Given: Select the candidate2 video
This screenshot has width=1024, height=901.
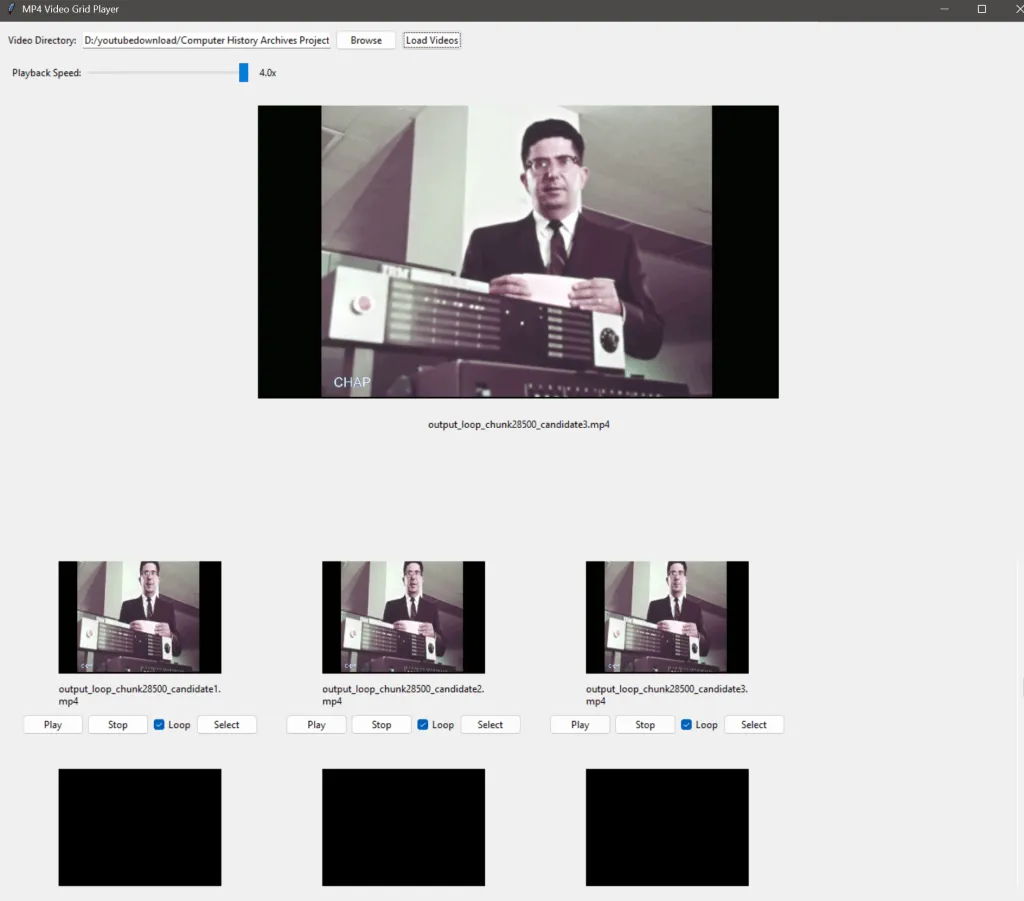Looking at the screenshot, I should point(490,725).
